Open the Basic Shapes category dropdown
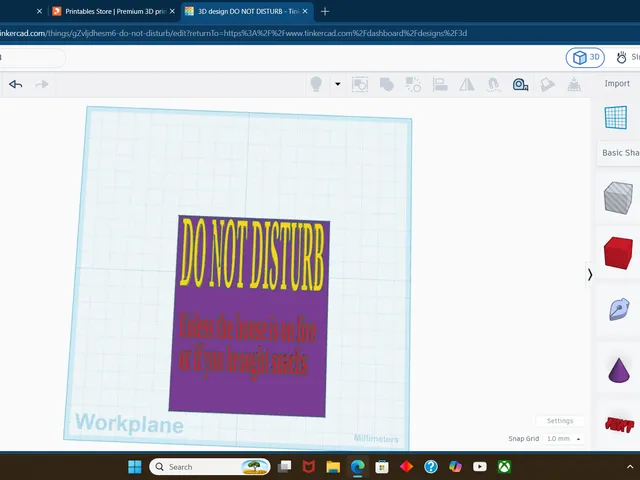Image resolution: width=640 pixels, height=480 pixels. [x=620, y=153]
